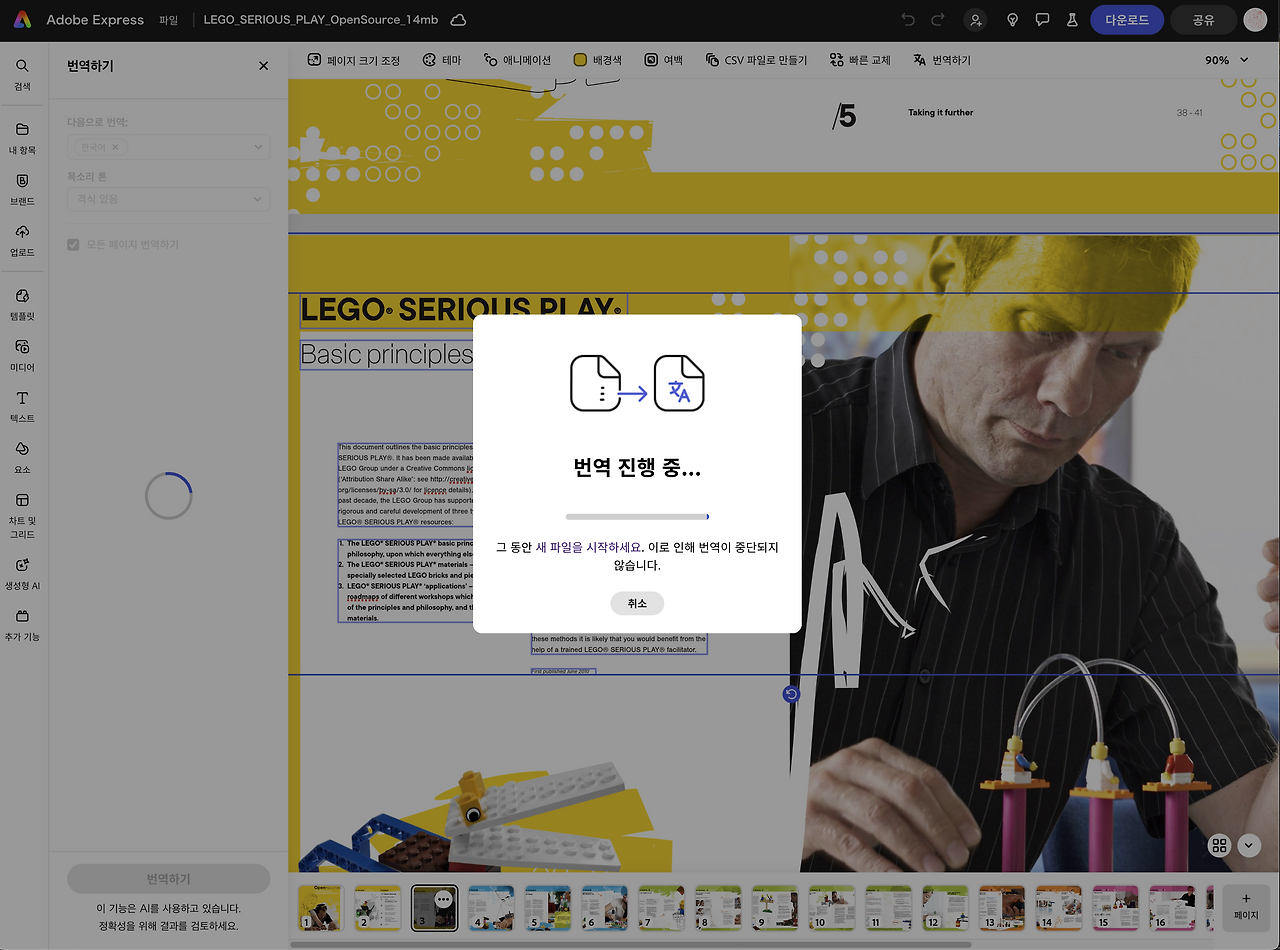Screen dimensions: 1280x950
Task: Select page 16 thumbnail
Action: click(x=1172, y=908)
